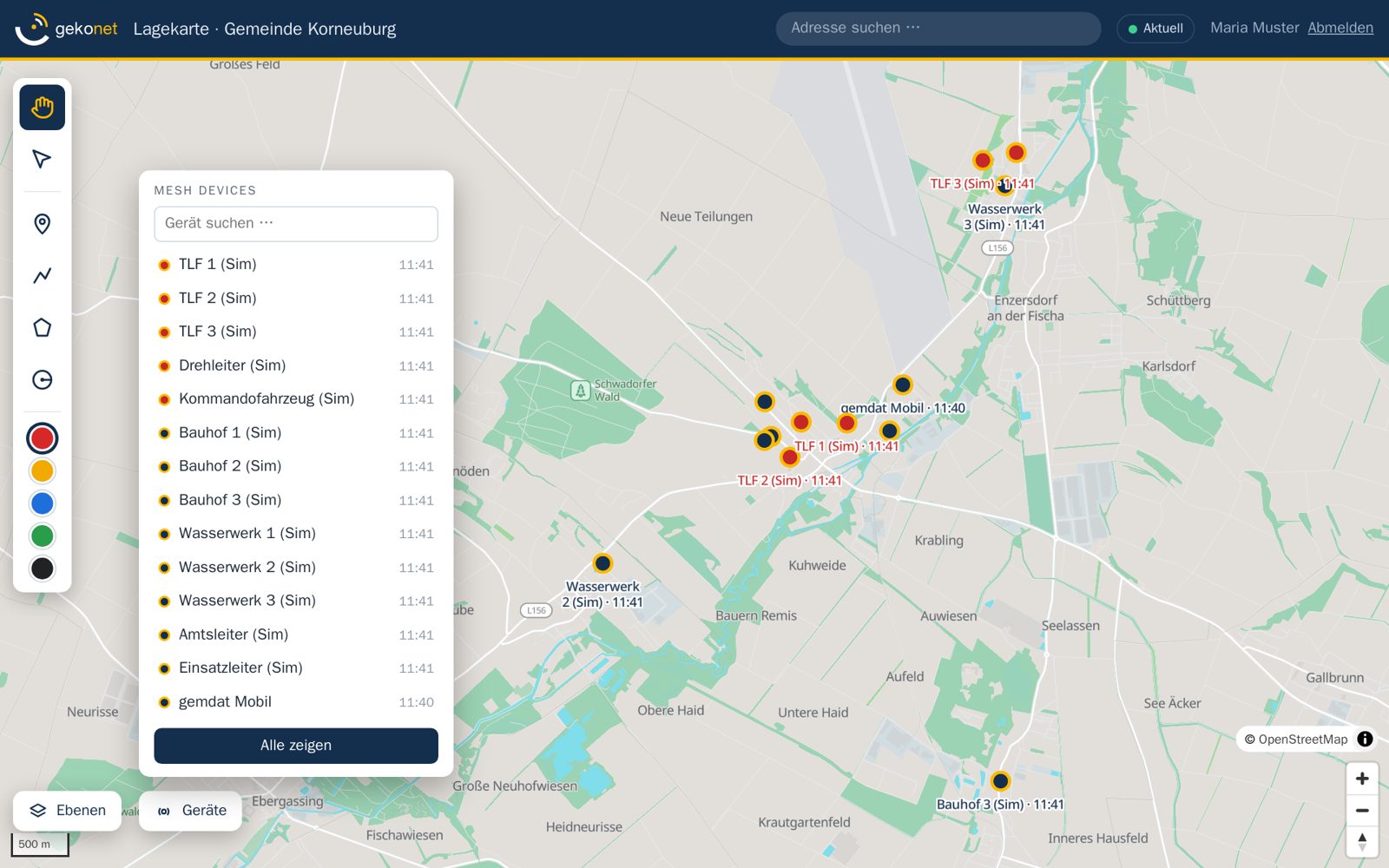Pick the polyline drawing tool
Viewport: 1389px width, 868px height.
point(42,275)
